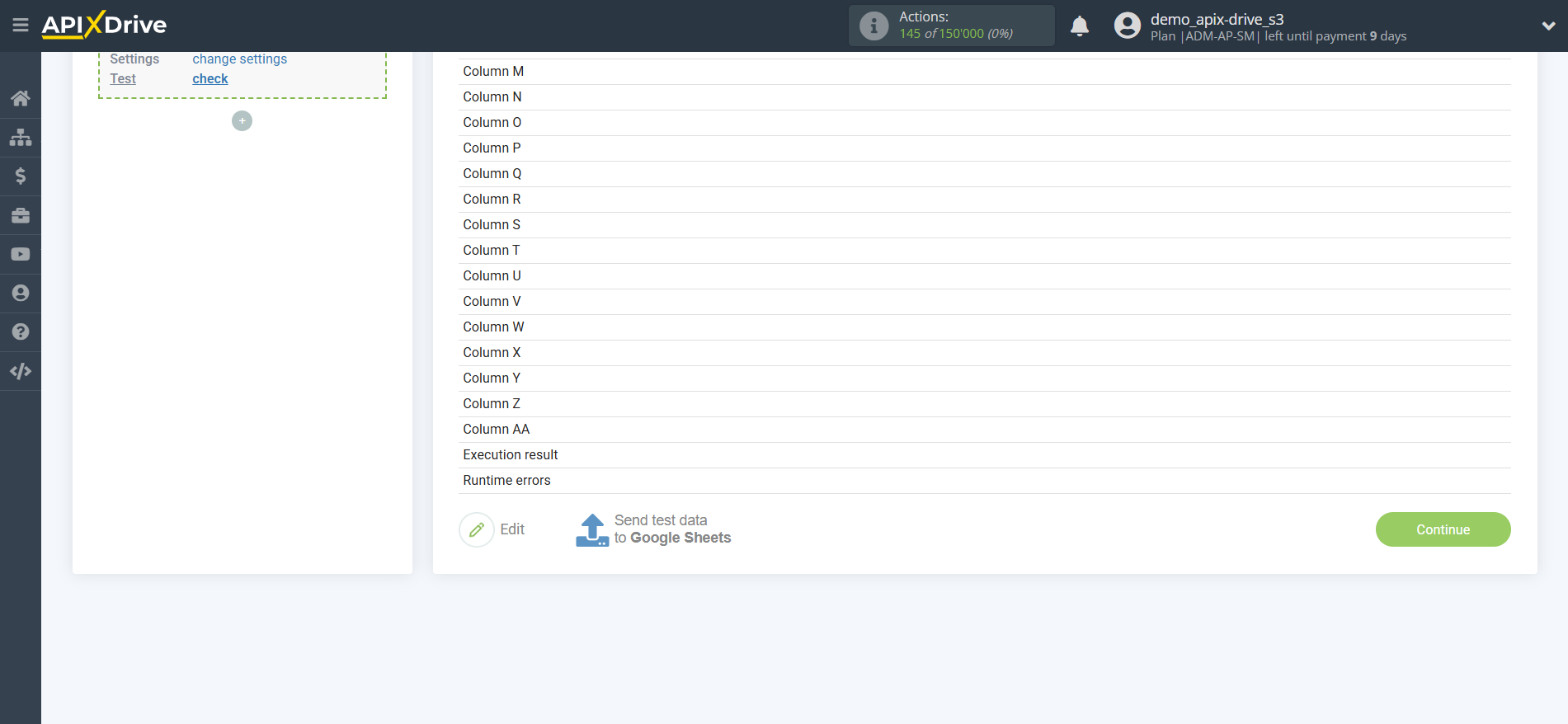
Task: Click the Actions info icon
Action: (x=873, y=26)
